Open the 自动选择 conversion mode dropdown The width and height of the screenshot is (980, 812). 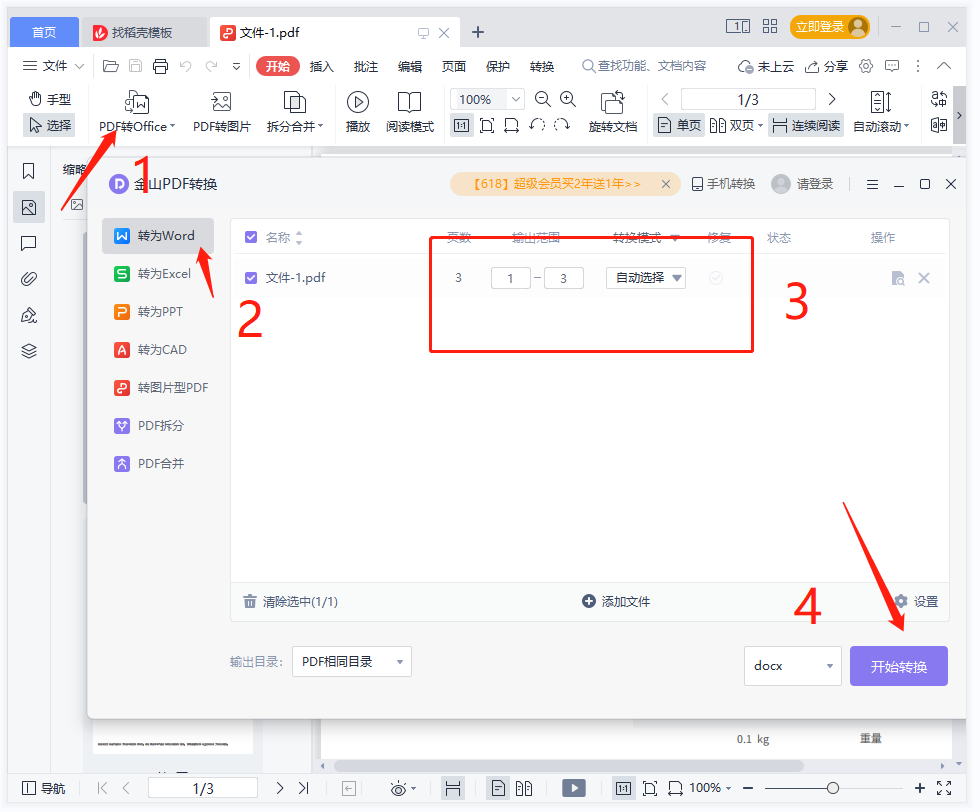click(x=646, y=278)
